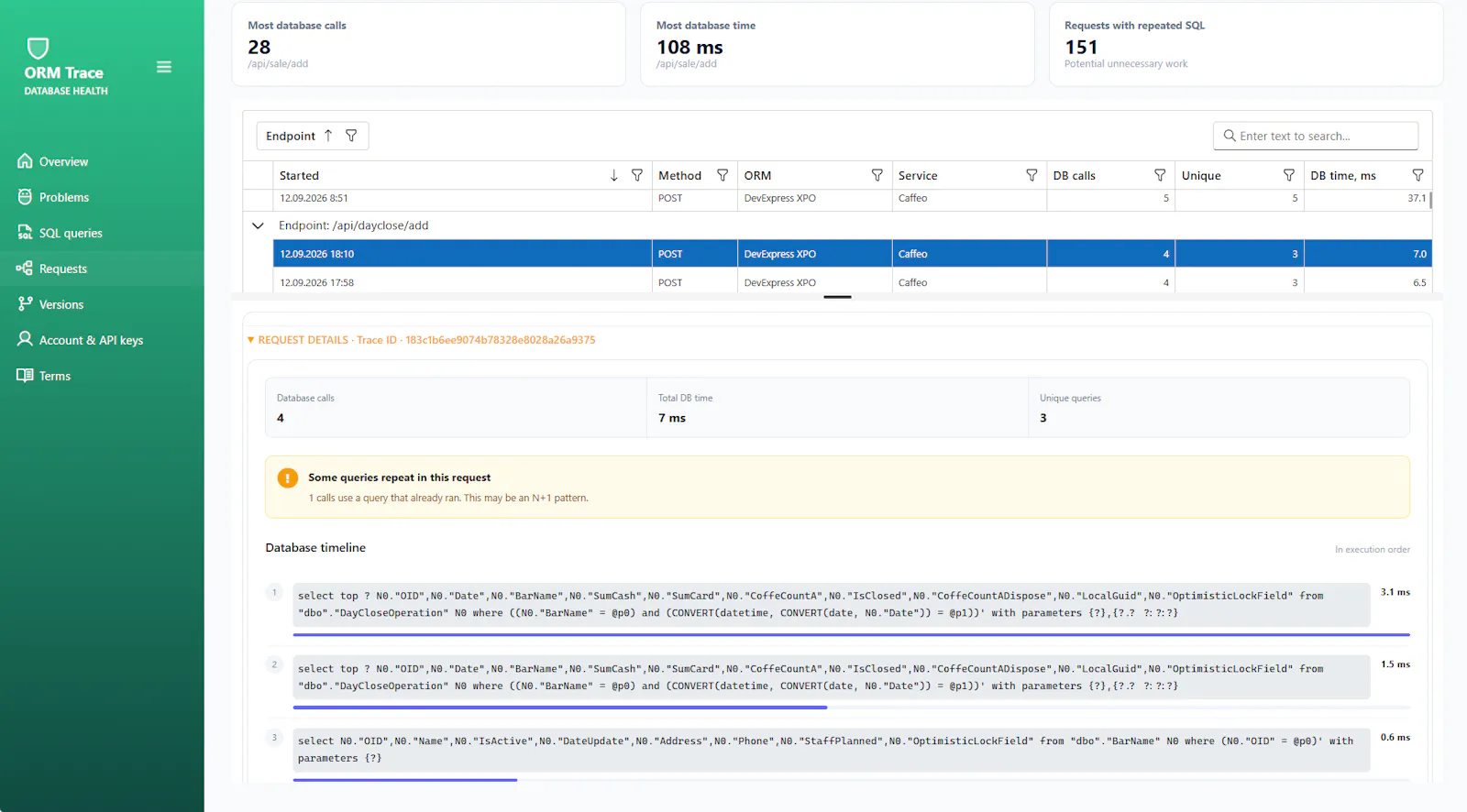Viewport: 1467px width, 812px height.
Task: Click the Trace ID value text
Action: [501, 340]
